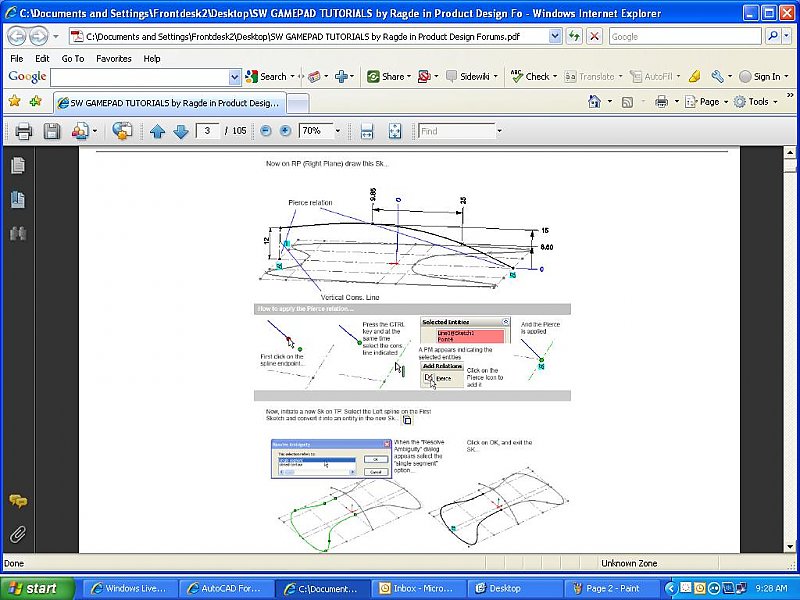Screen dimensions: 800x600
Task: Show the Comments panel
Action: pyautogui.click(x=17, y=501)
